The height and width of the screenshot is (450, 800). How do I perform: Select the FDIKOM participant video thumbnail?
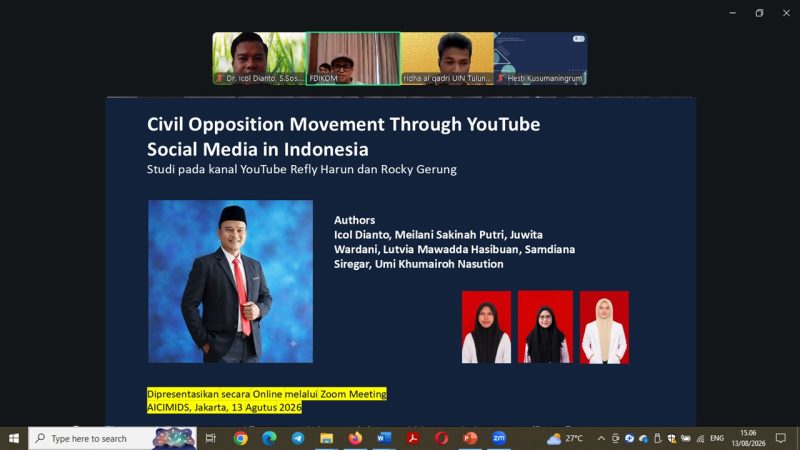point(353,58)
